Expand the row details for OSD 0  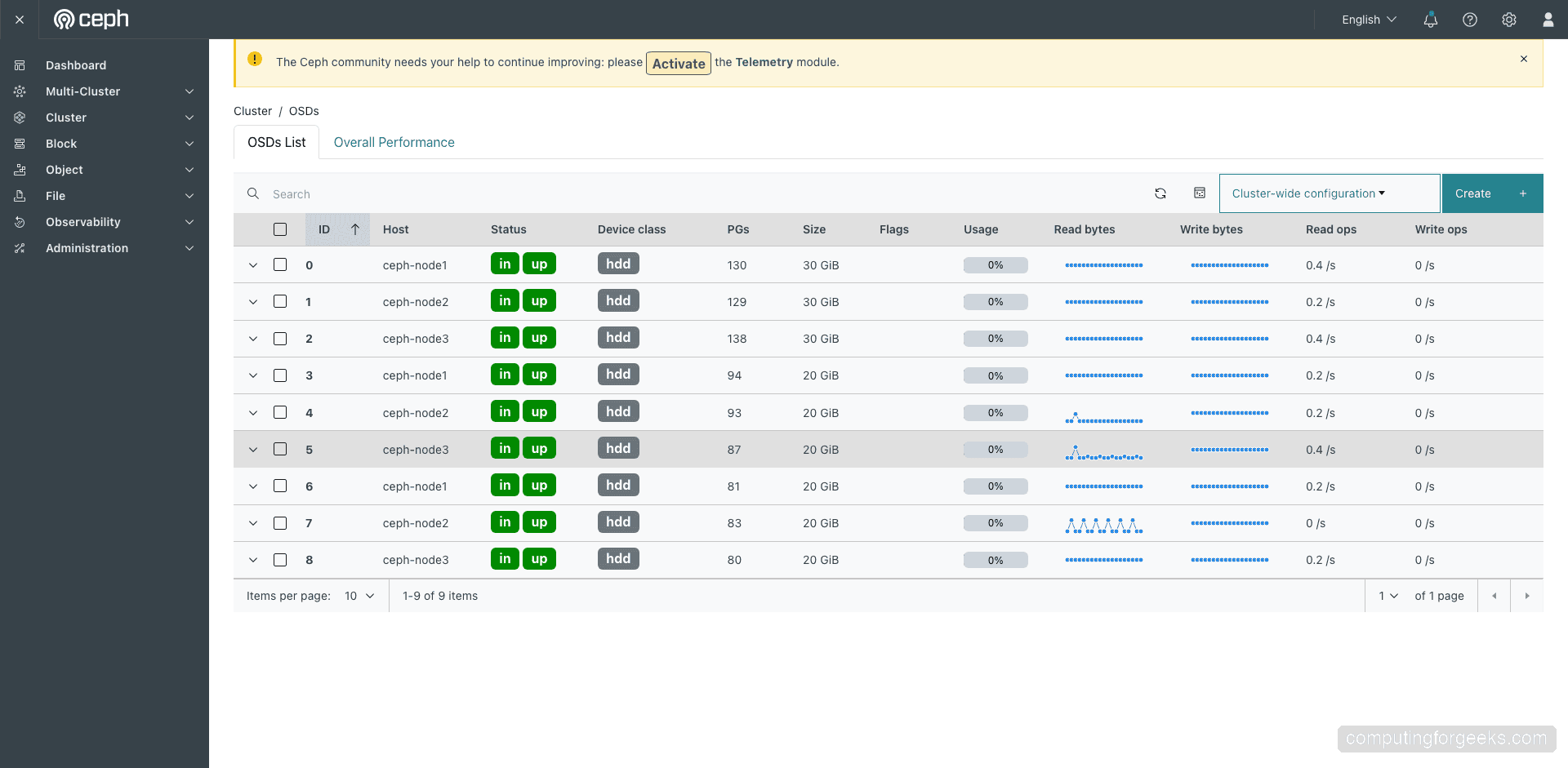coord(252,265)
